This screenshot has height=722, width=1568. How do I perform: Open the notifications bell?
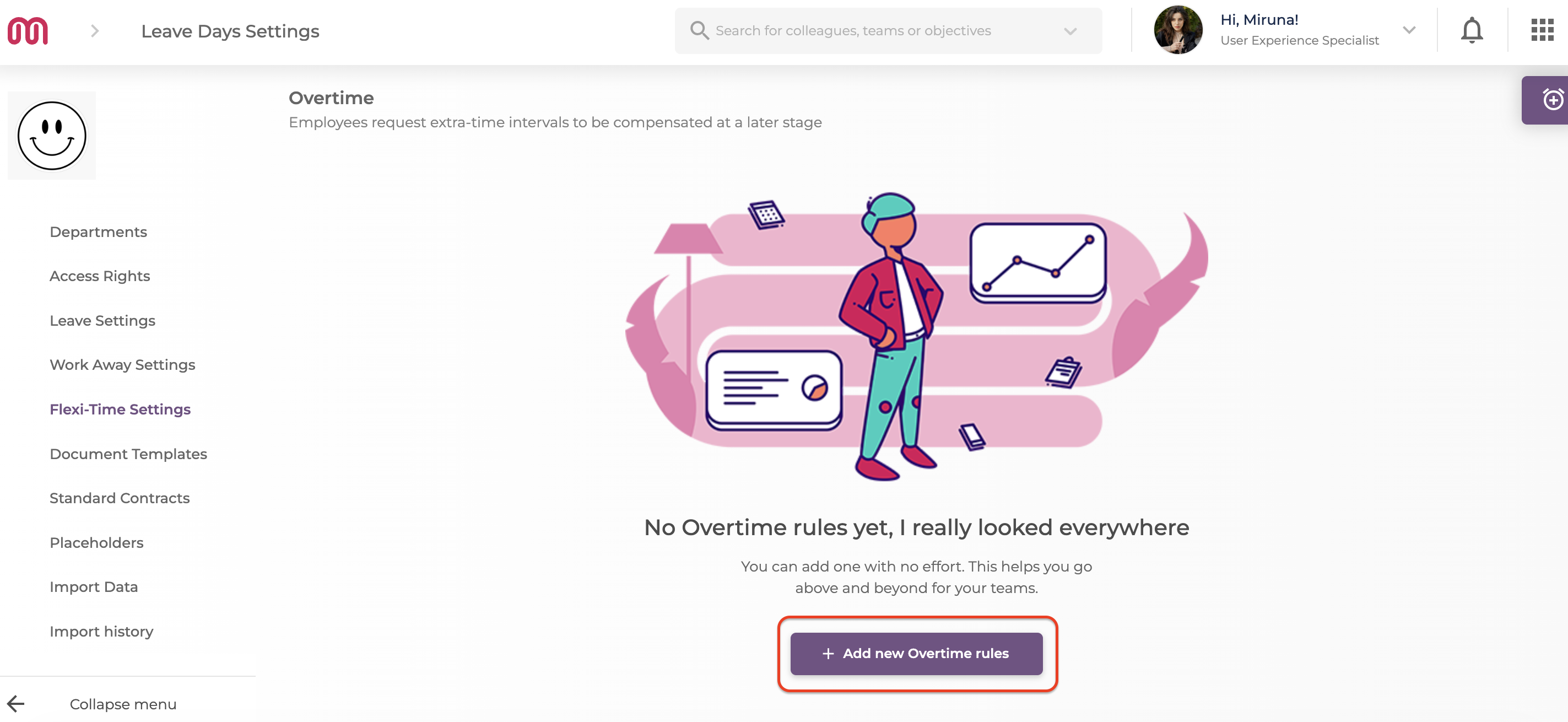tap(1471, 30)
